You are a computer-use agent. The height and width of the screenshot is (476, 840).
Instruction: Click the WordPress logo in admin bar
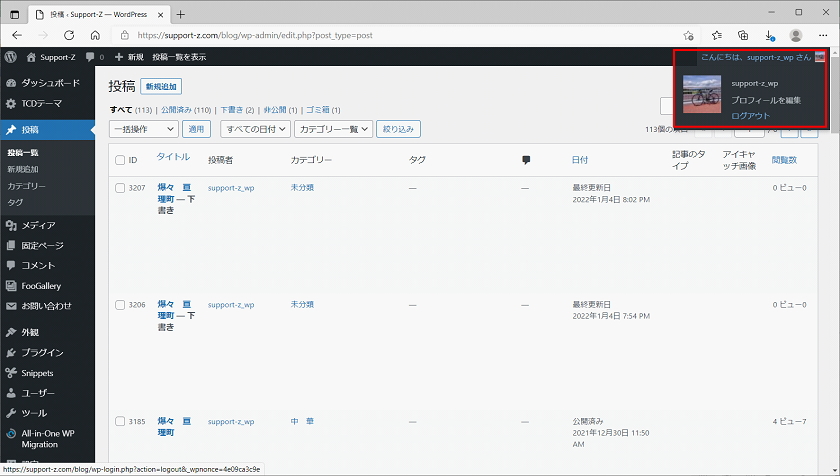pyautogui.click(x=10, y=57)
